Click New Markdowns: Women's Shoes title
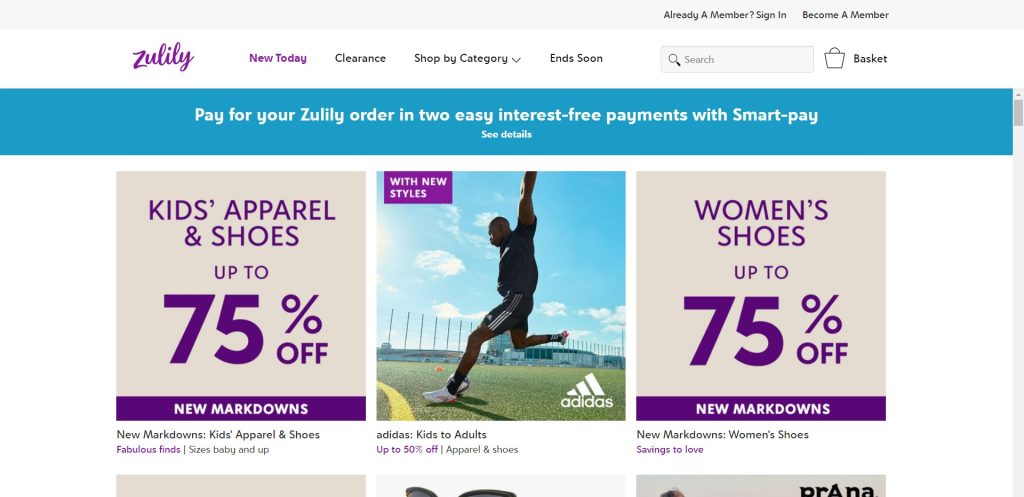 pos(722,435)
